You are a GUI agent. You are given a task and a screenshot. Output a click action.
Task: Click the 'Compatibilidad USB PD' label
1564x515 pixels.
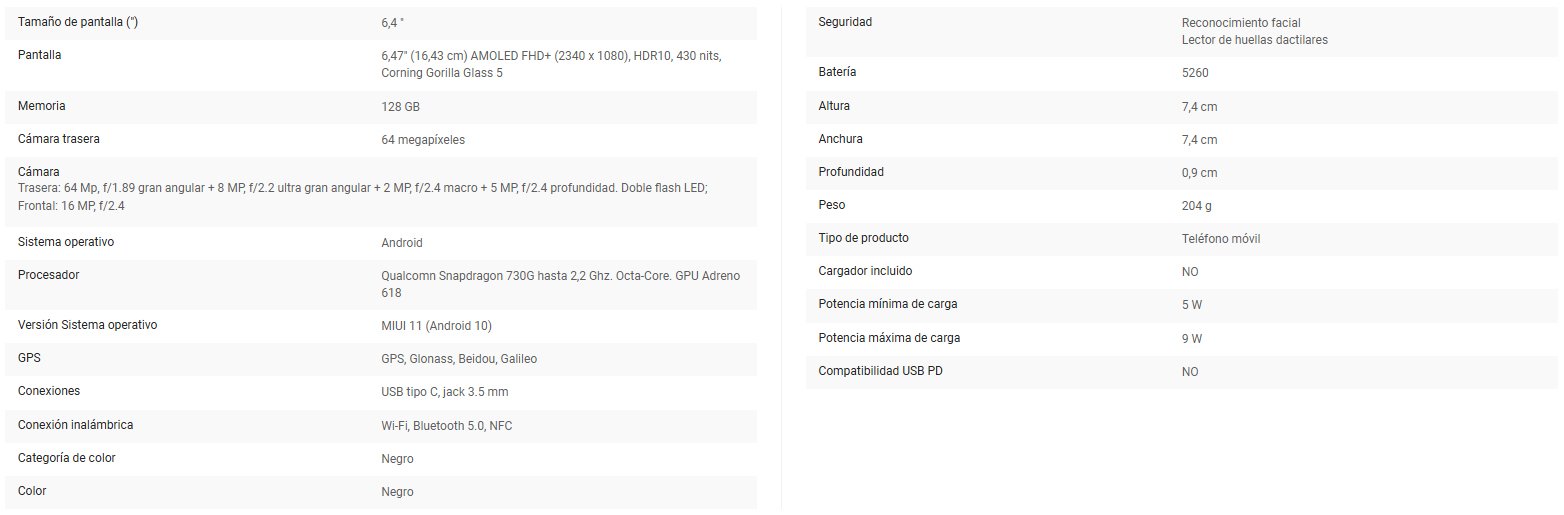[880, 371]
